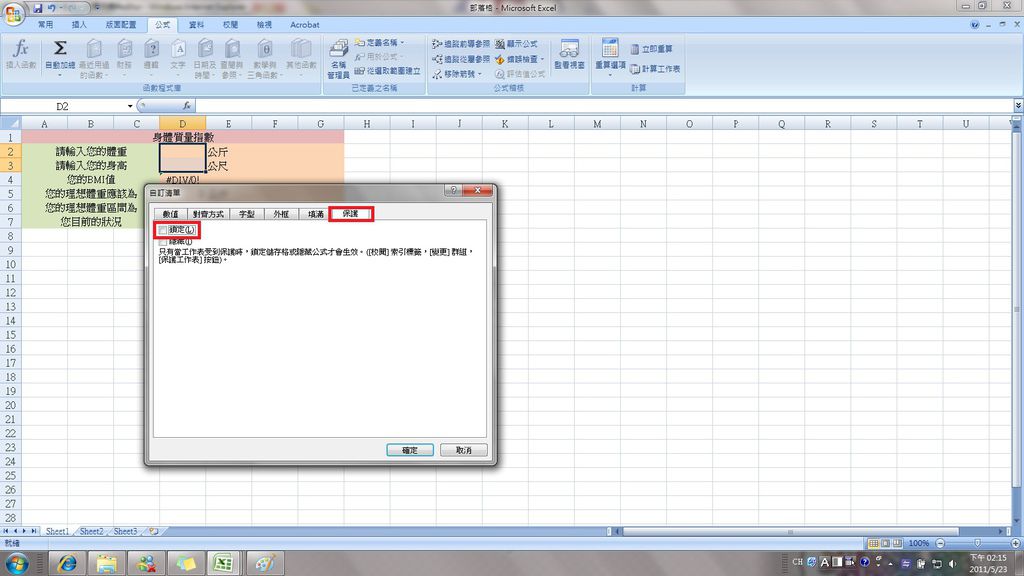This screenshot has width=1024, height=576.
Task: Click column header M
Action: tap(597, 123)
